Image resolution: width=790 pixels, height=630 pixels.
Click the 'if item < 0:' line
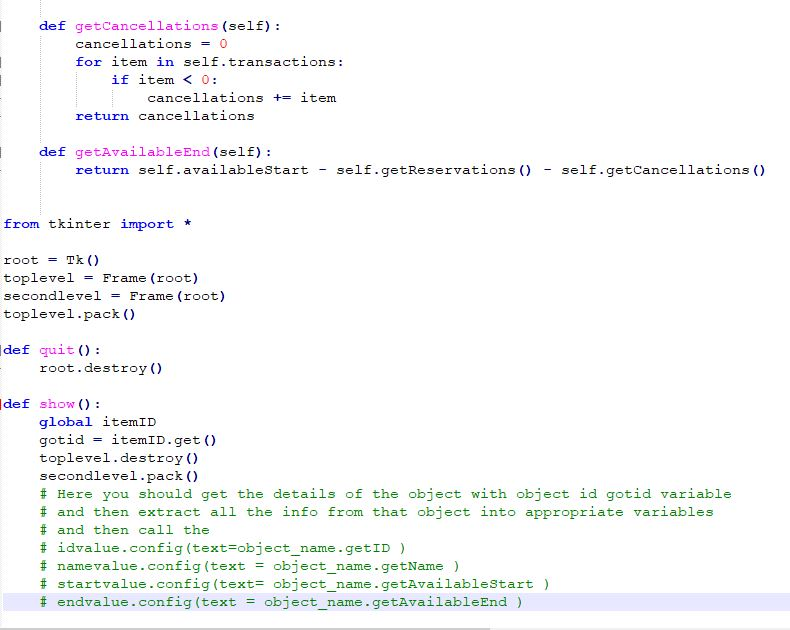coord(164,80)
